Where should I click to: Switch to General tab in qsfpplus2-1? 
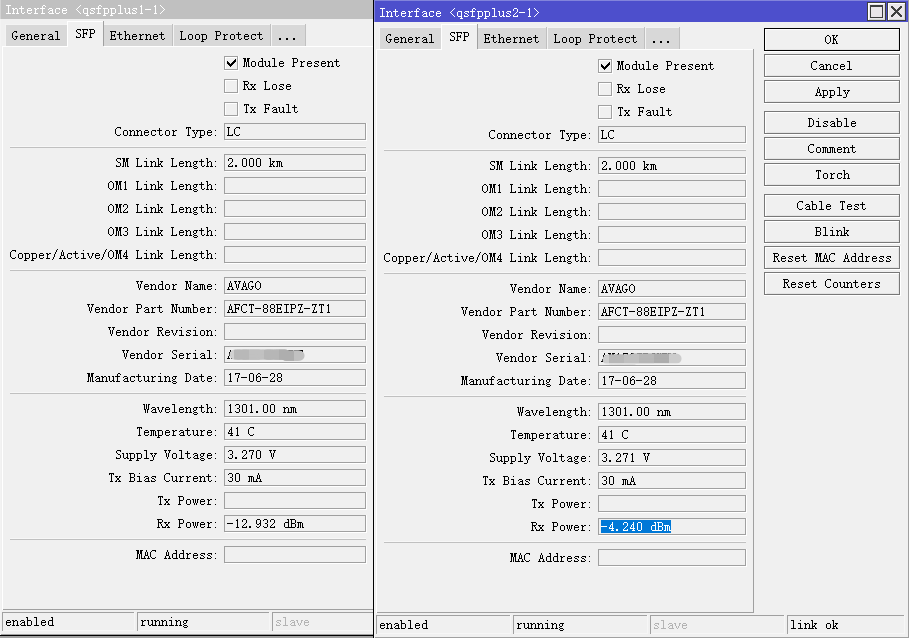click(409, 39)
